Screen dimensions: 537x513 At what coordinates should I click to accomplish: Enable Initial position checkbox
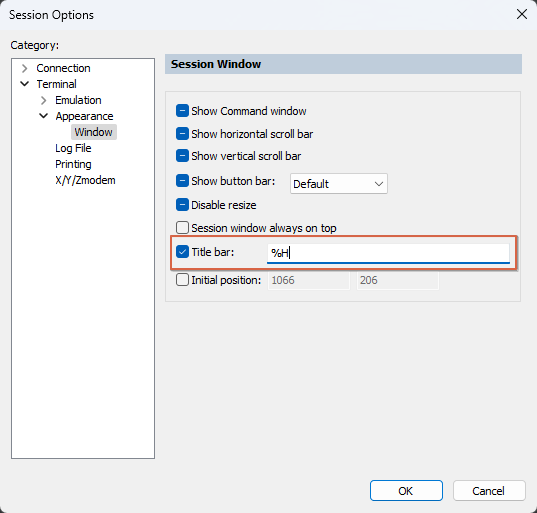click(182, 280)
